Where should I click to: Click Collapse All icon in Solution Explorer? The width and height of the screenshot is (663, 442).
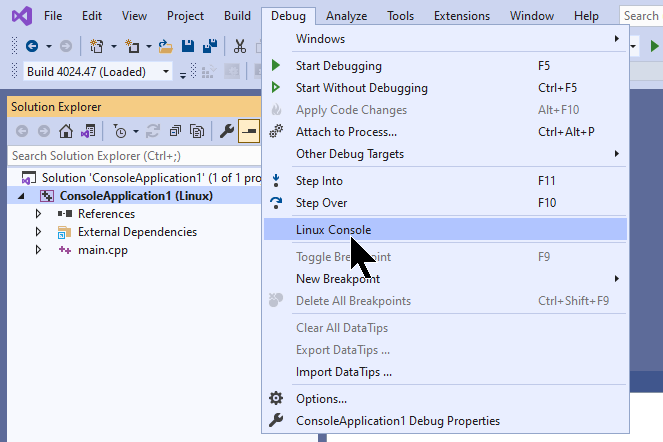tap(175, 132)
